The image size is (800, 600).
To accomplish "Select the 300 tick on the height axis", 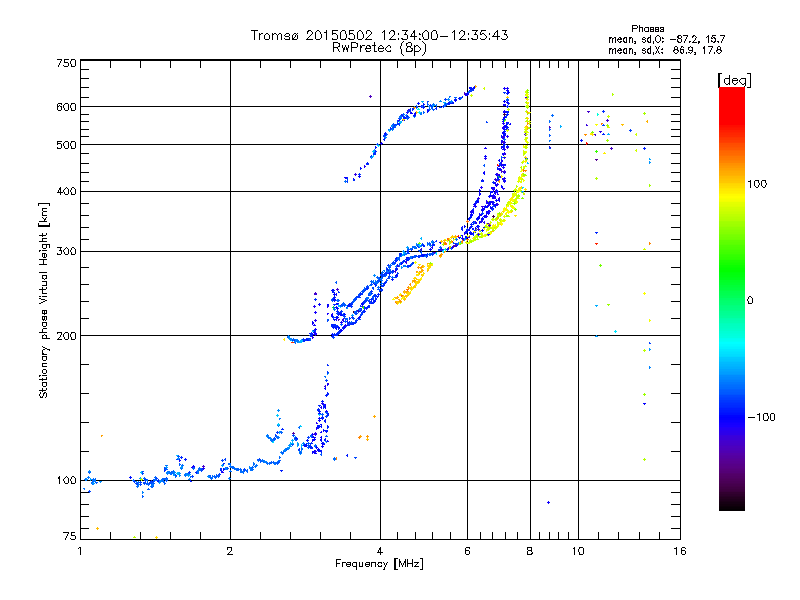I will pyautogui.click(x=66, y=251).
